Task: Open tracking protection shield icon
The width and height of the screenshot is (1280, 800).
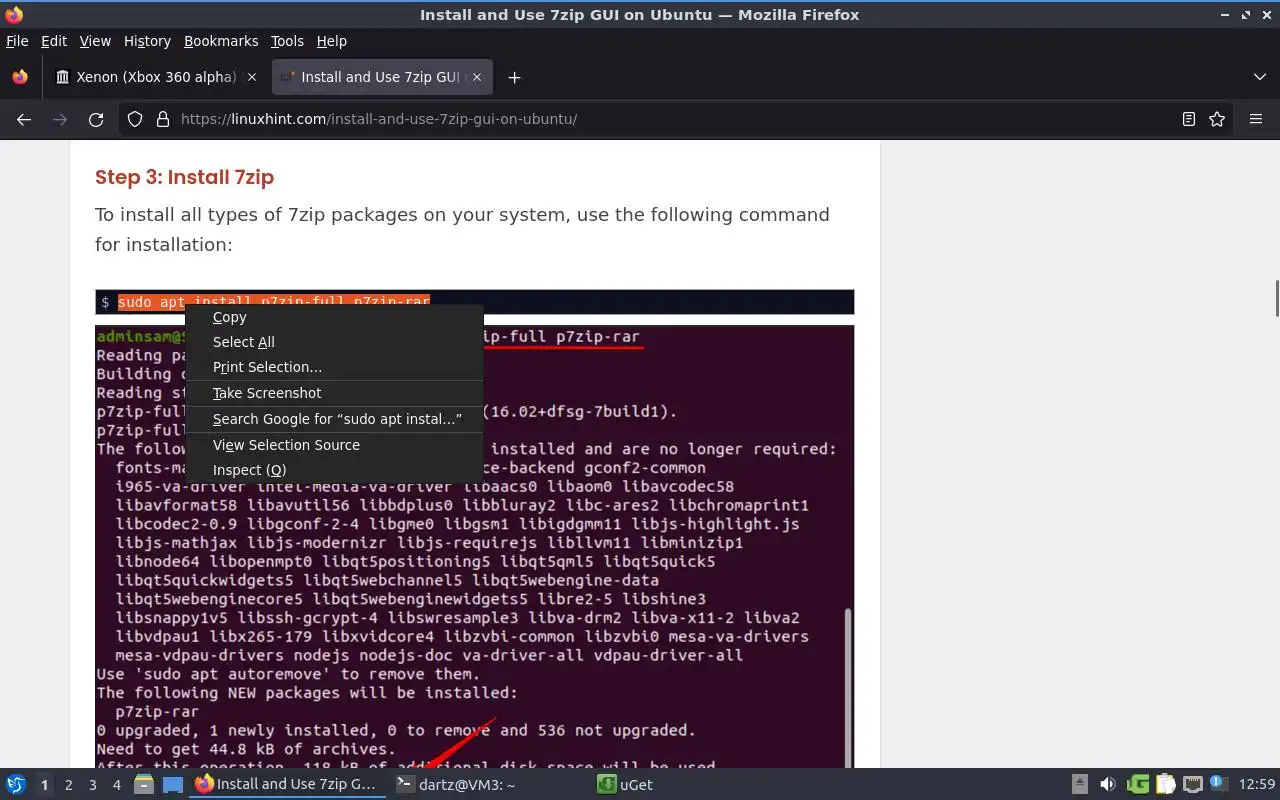Action: pos(136,119)
